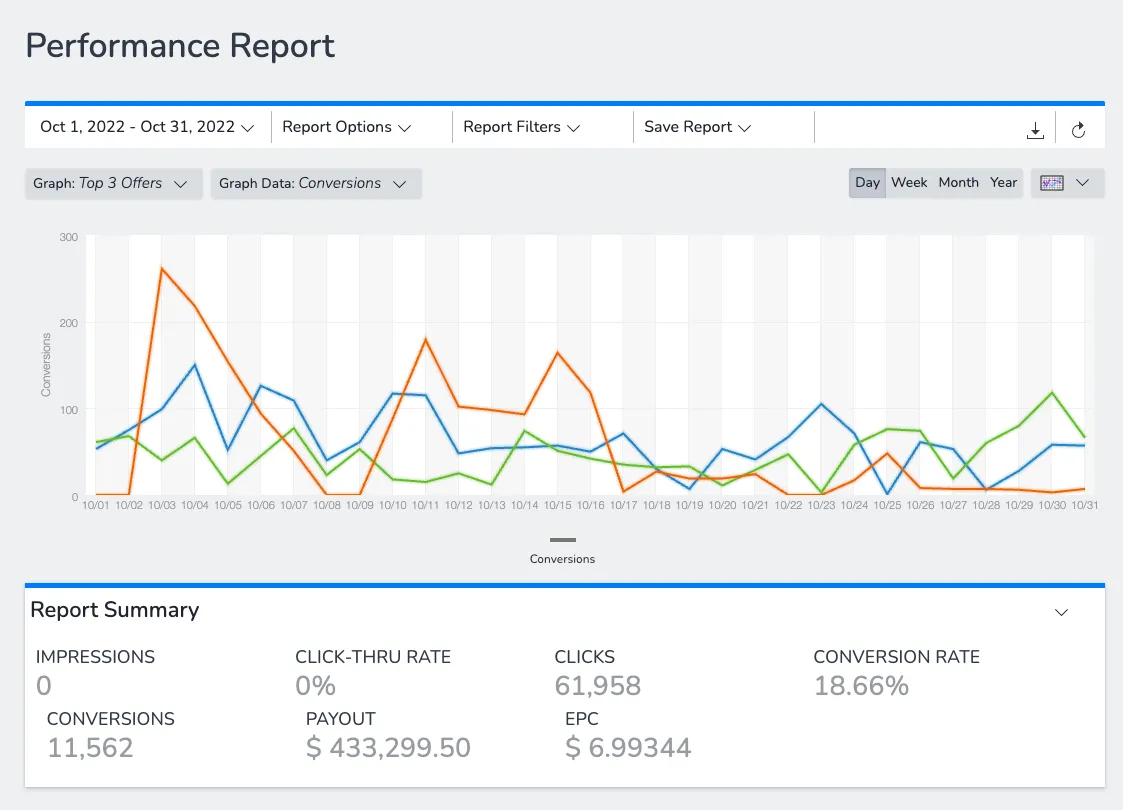This screenshot has height=810, width=1123.
Task: Click the Performance Report page title
Action: (x=180, y=46)
